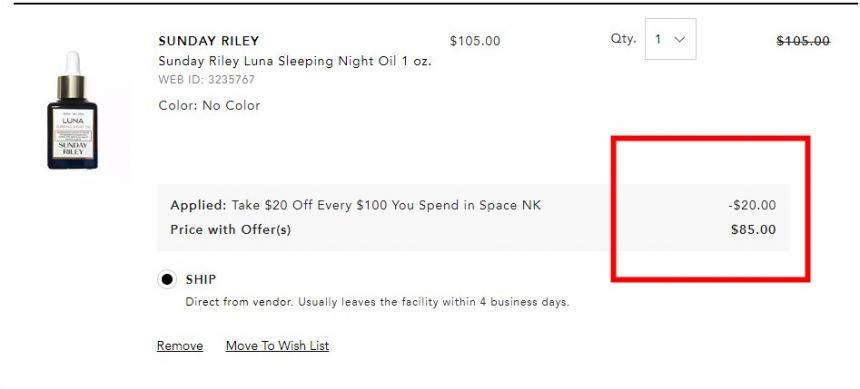Image resolution: width=860 pixels, height=389 pixels.
Task: Click the crossed-out $105.00 total
Action: pyautogui.click(x=803, y=41)
